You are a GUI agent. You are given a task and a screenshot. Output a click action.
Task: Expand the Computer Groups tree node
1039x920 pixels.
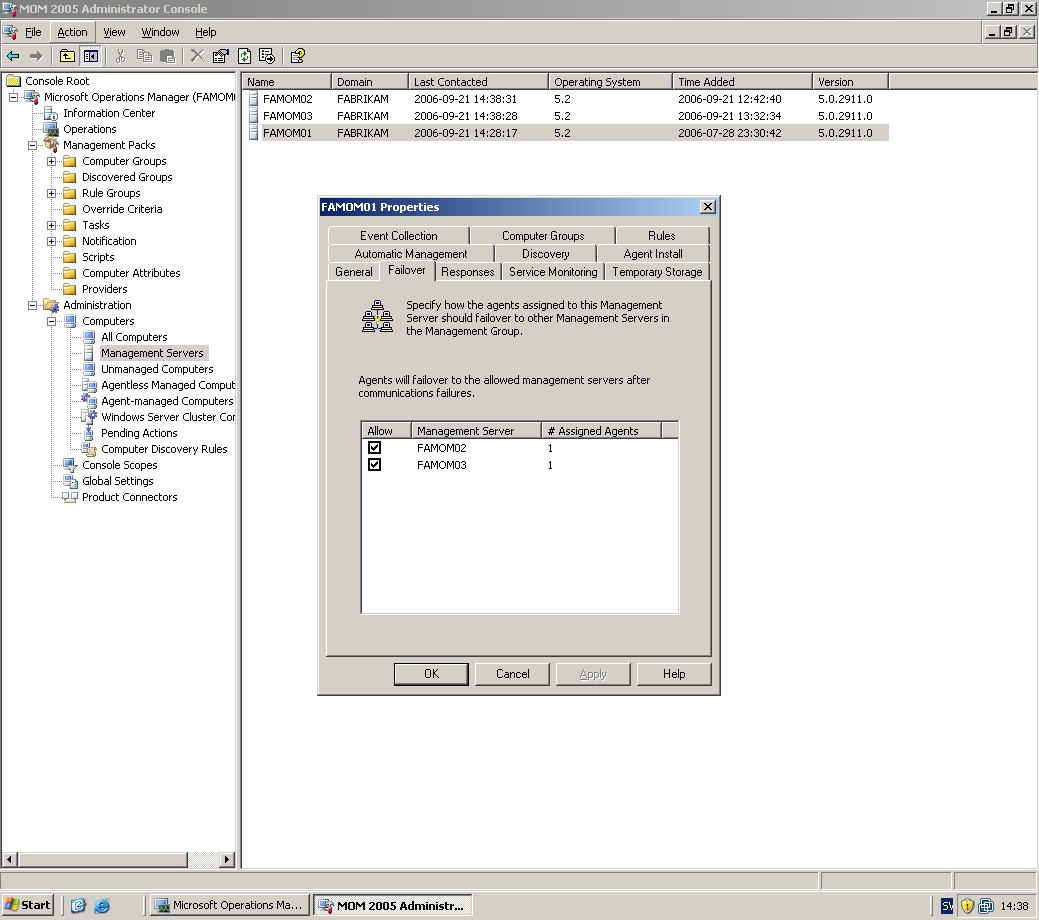(52, 161)
